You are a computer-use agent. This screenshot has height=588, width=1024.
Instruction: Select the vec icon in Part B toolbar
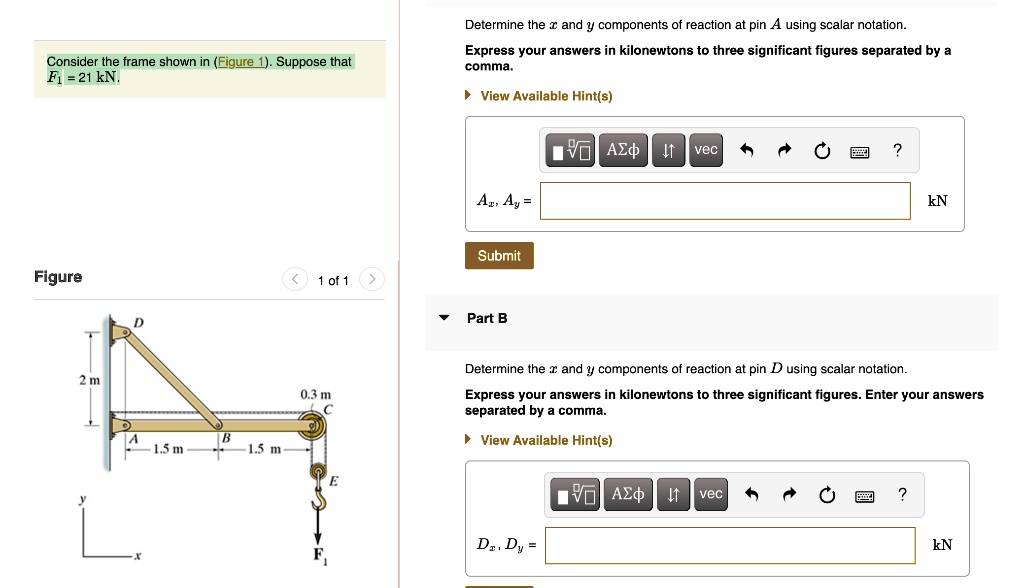[710, 494]
